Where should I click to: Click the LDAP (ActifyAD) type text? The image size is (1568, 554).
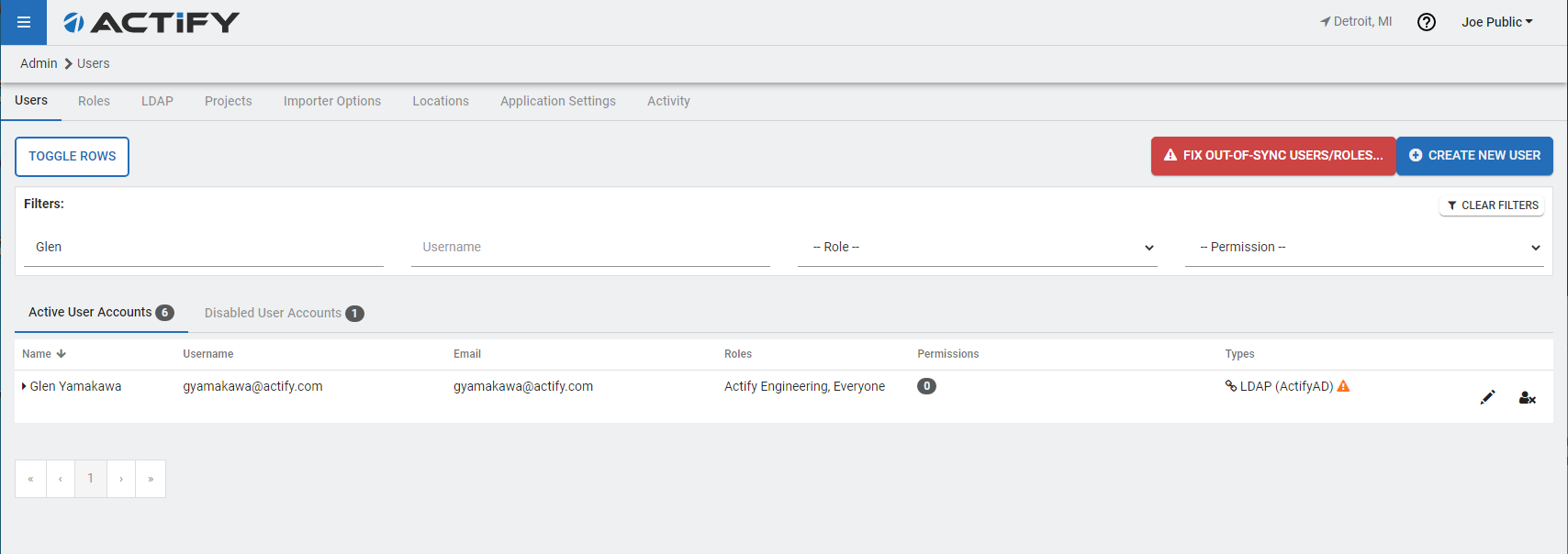pyautogui.click(x=1287, y=386)
